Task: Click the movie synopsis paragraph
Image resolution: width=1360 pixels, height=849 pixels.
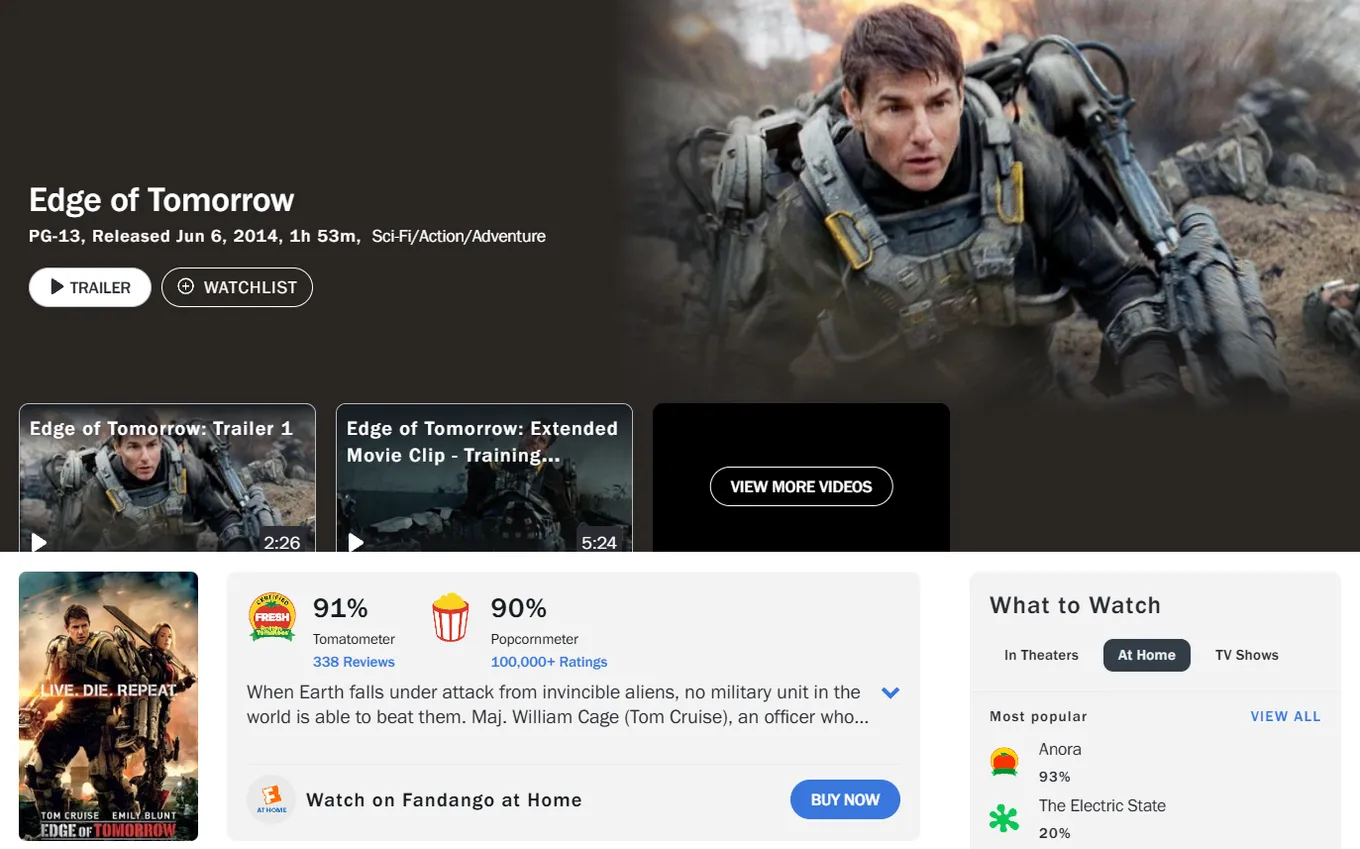Action: coord(558,705)
